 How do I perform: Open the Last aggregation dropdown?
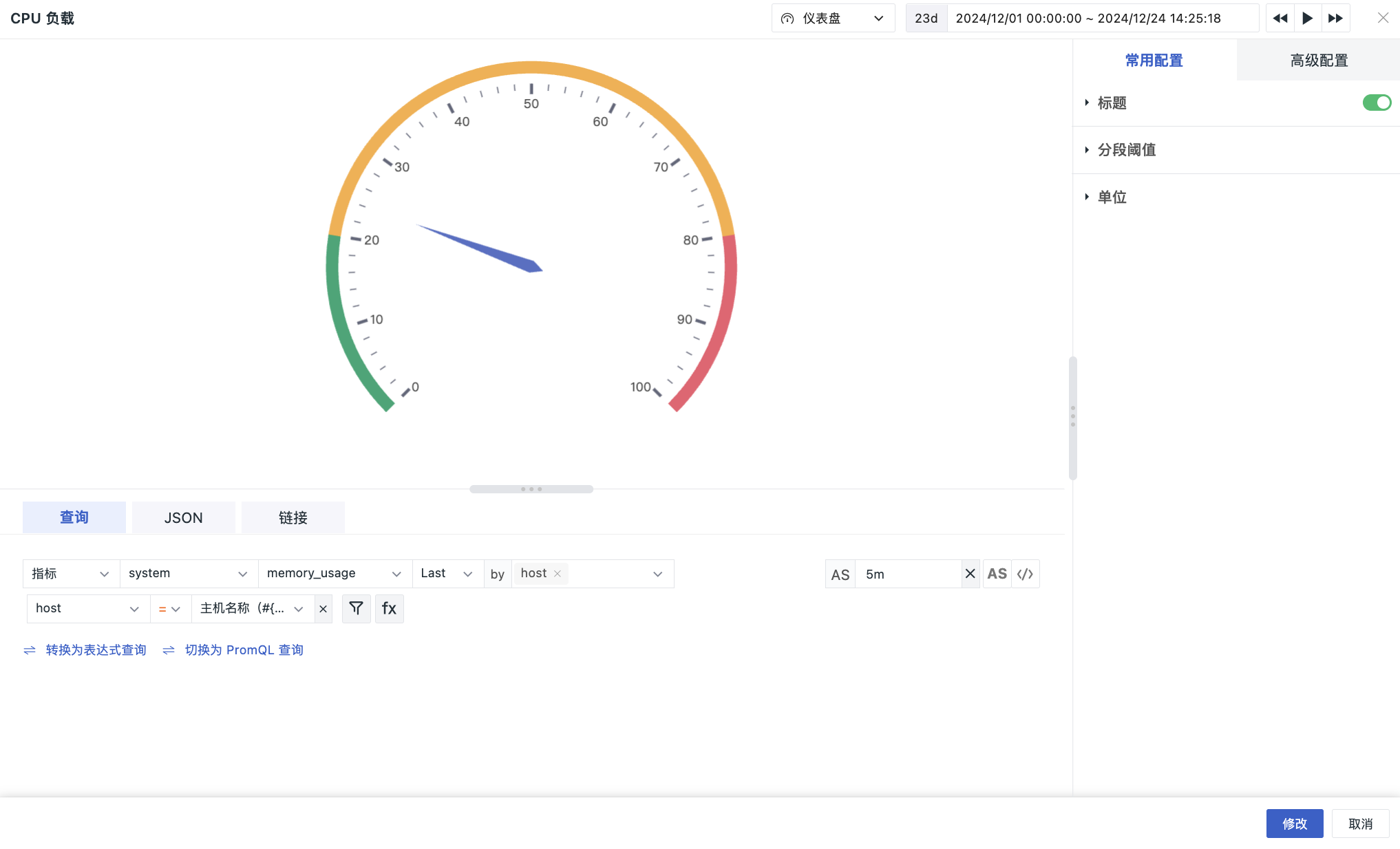tap(446, 574)
